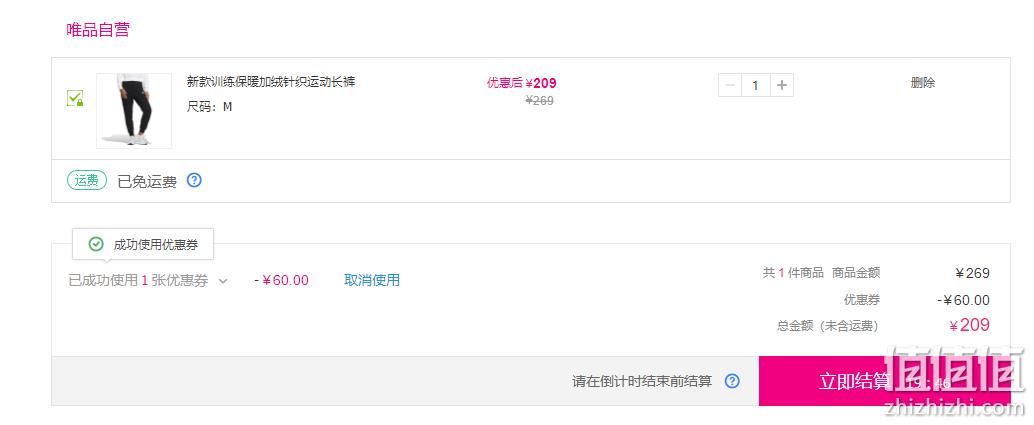Click the coupon discount amount -¥60.00
This screenshot has height=425, width=1034.
pos(282,280)
